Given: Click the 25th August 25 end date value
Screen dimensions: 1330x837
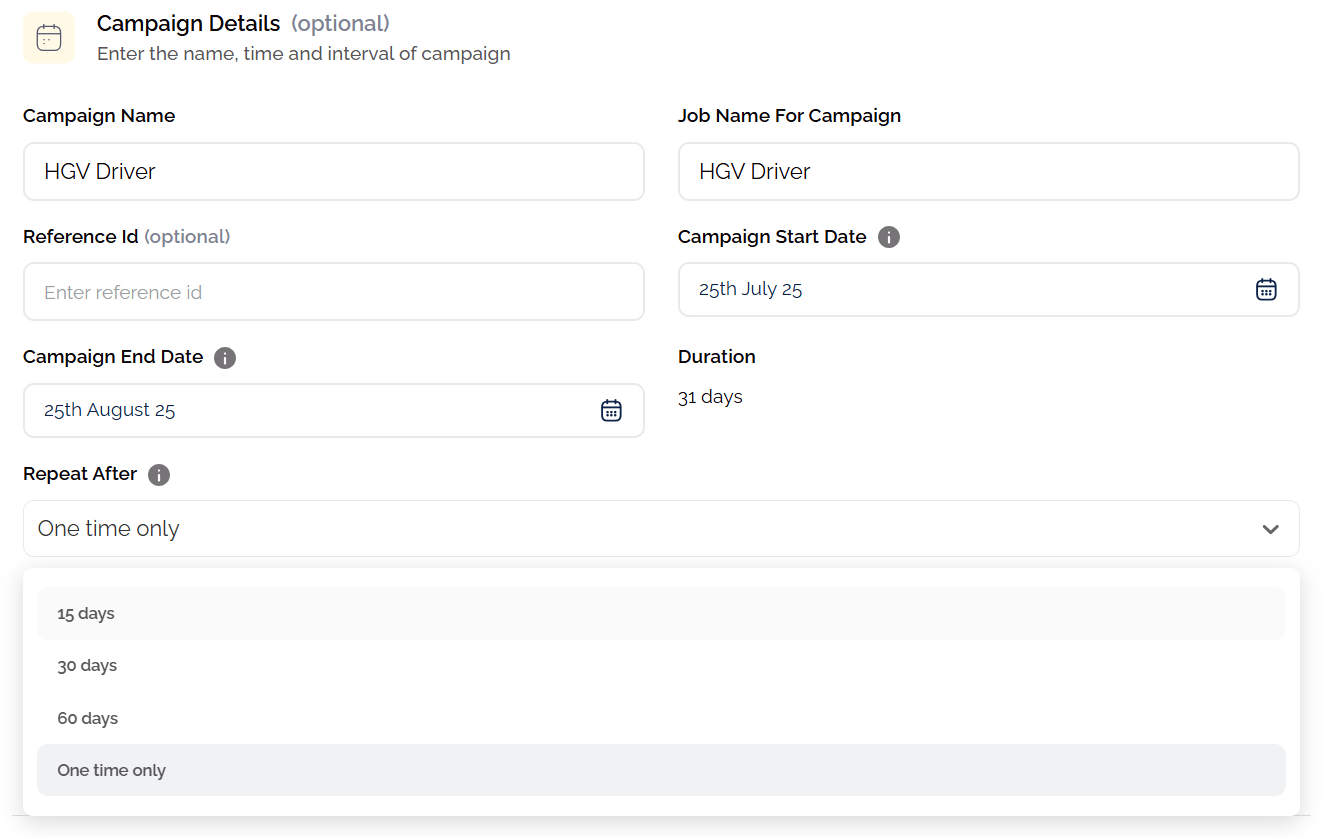Looking at the screenshot, I should (x=110, y=410).
